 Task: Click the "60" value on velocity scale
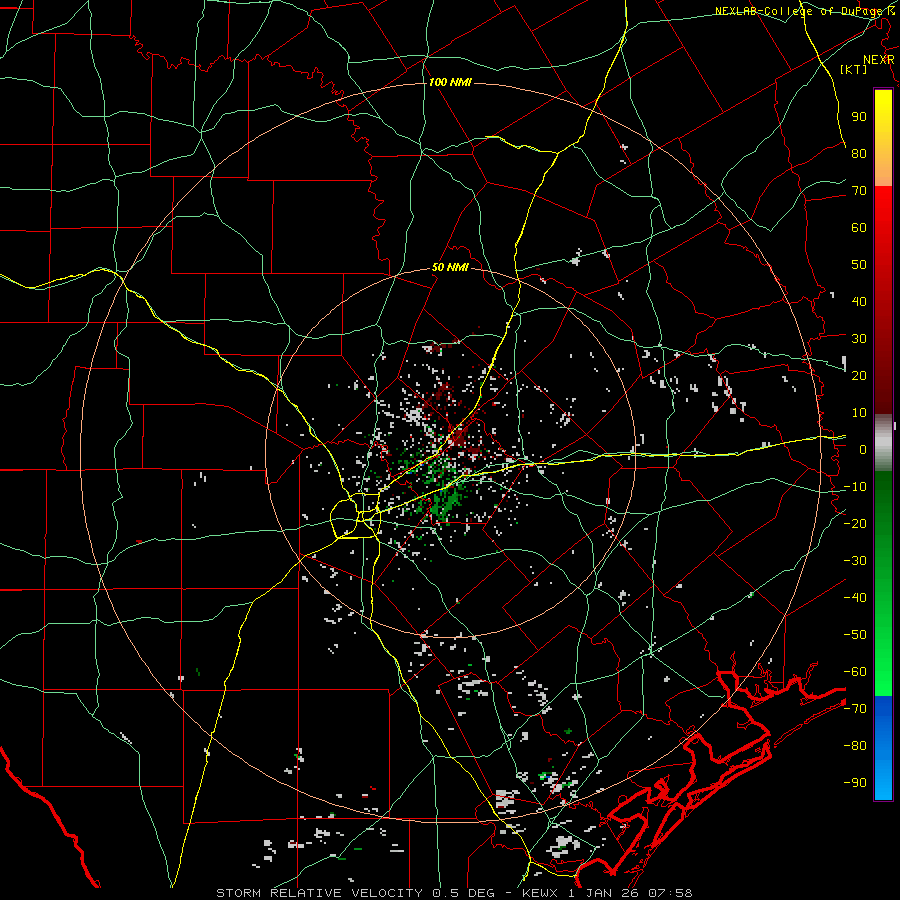point(859,227)
